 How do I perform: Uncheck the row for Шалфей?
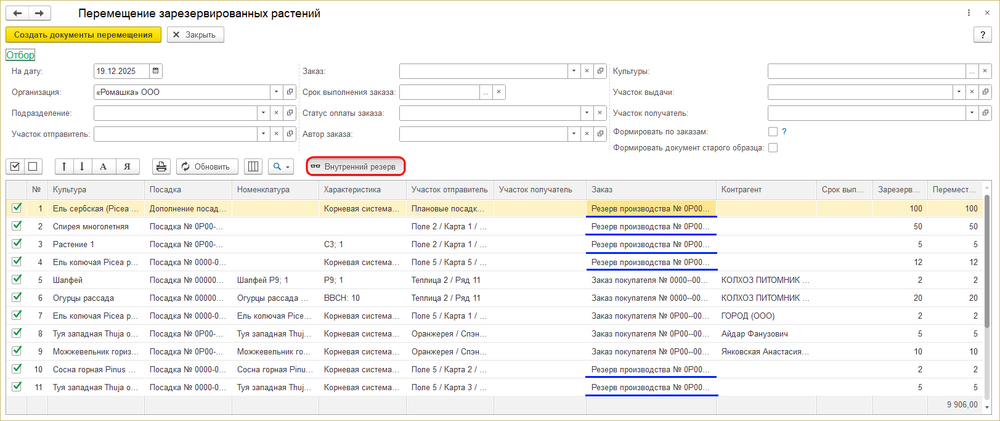pos(16,280)
